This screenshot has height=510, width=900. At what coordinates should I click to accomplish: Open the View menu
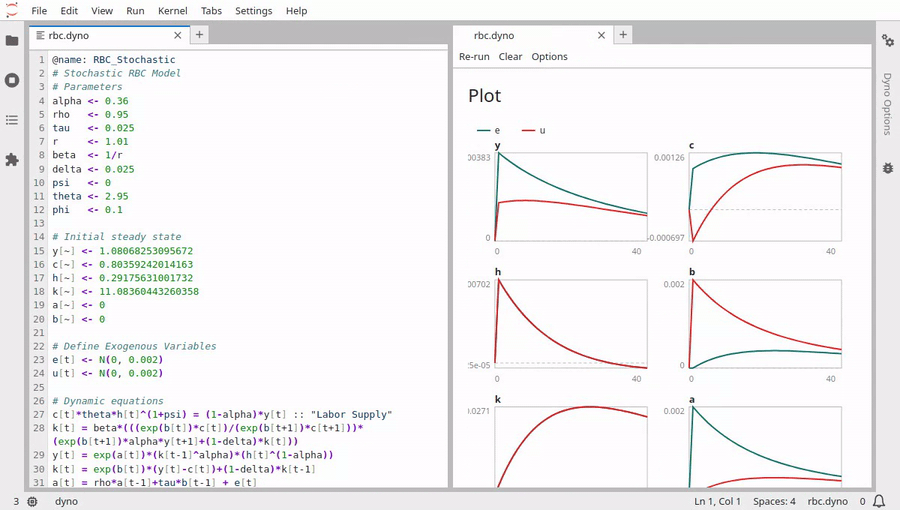pyautogui.click(x=102, y=11)
